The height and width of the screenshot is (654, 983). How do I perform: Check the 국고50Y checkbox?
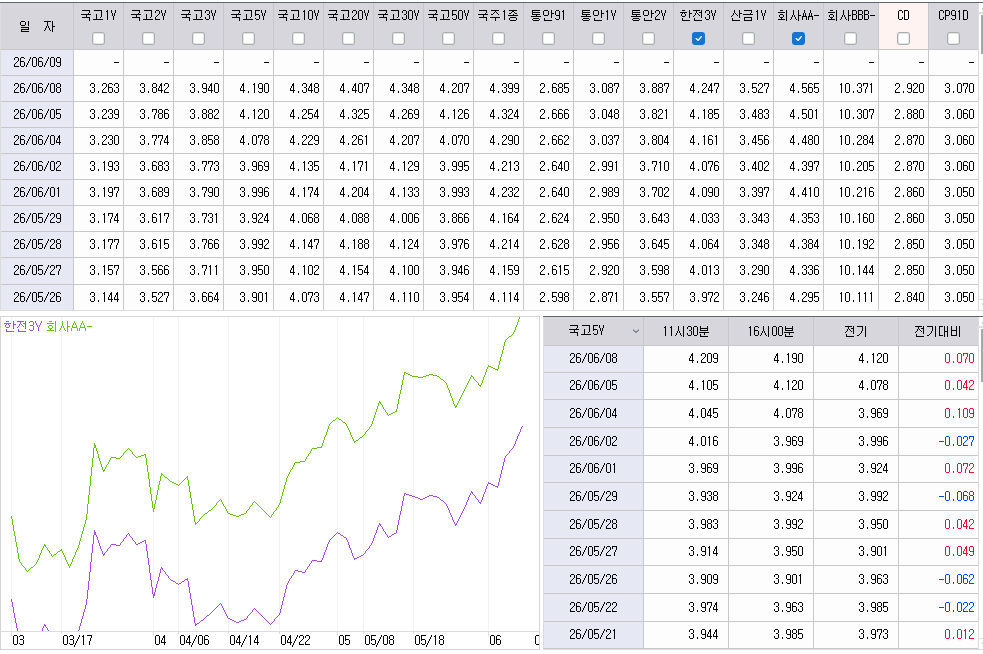pos(449,39)
